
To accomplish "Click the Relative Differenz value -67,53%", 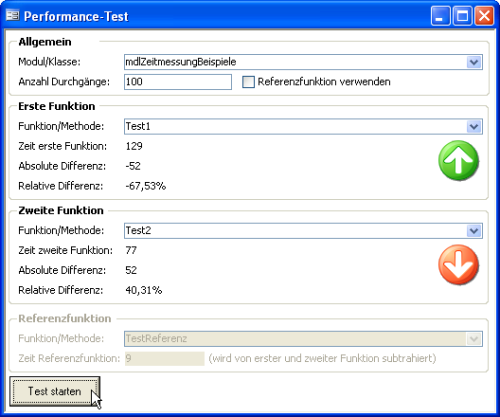I will [146, 186].
